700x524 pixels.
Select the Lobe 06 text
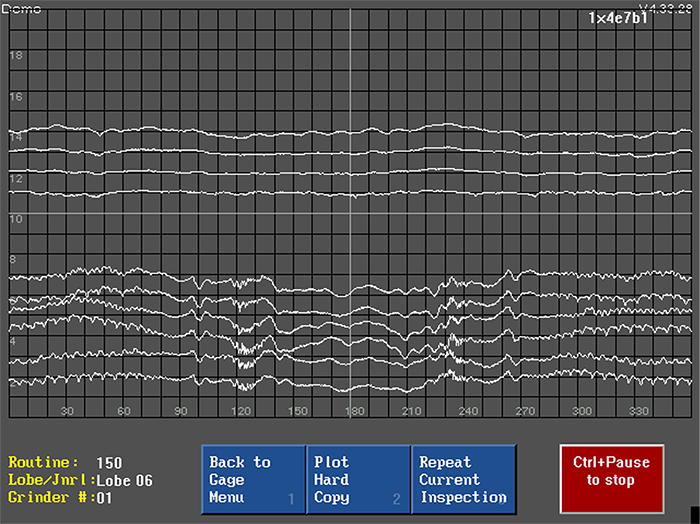125,481
